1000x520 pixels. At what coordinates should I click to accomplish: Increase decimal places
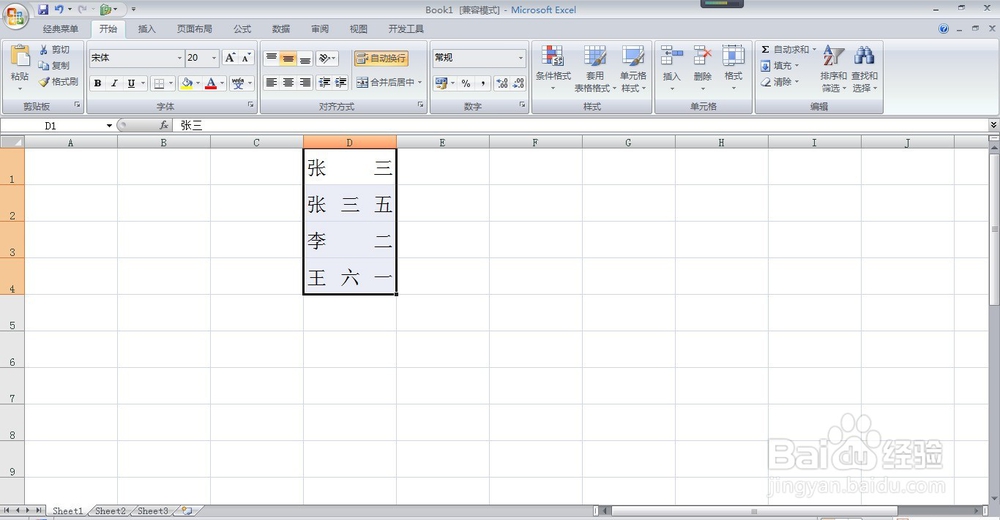pos(502,83)
